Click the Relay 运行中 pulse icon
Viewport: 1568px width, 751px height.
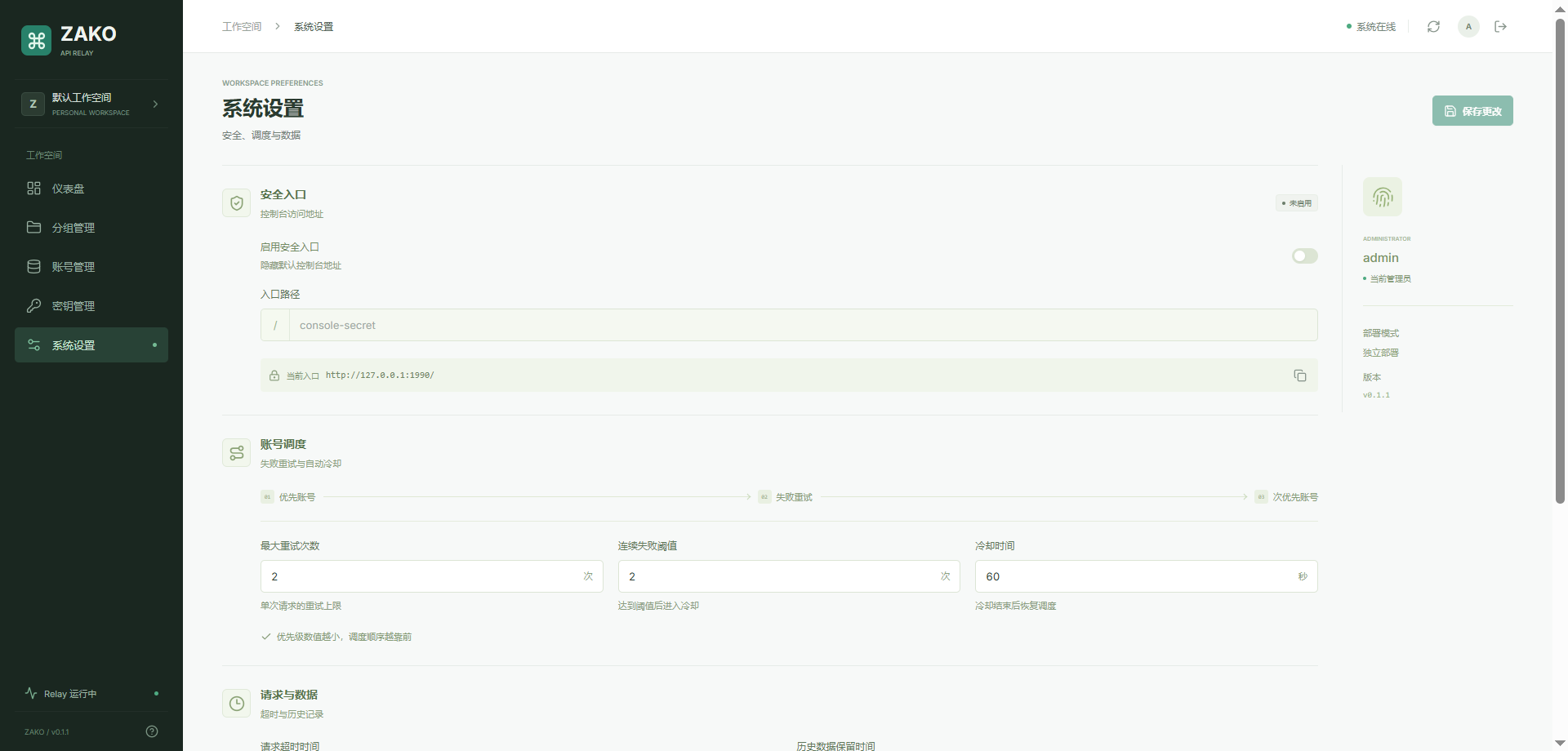[x=31, y=693]
